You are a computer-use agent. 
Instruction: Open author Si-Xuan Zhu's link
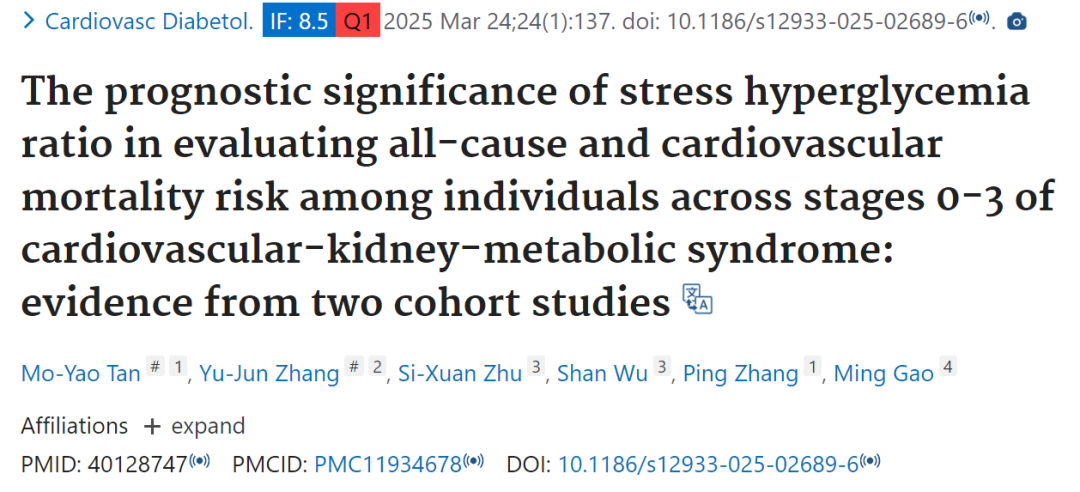(458, 373)
